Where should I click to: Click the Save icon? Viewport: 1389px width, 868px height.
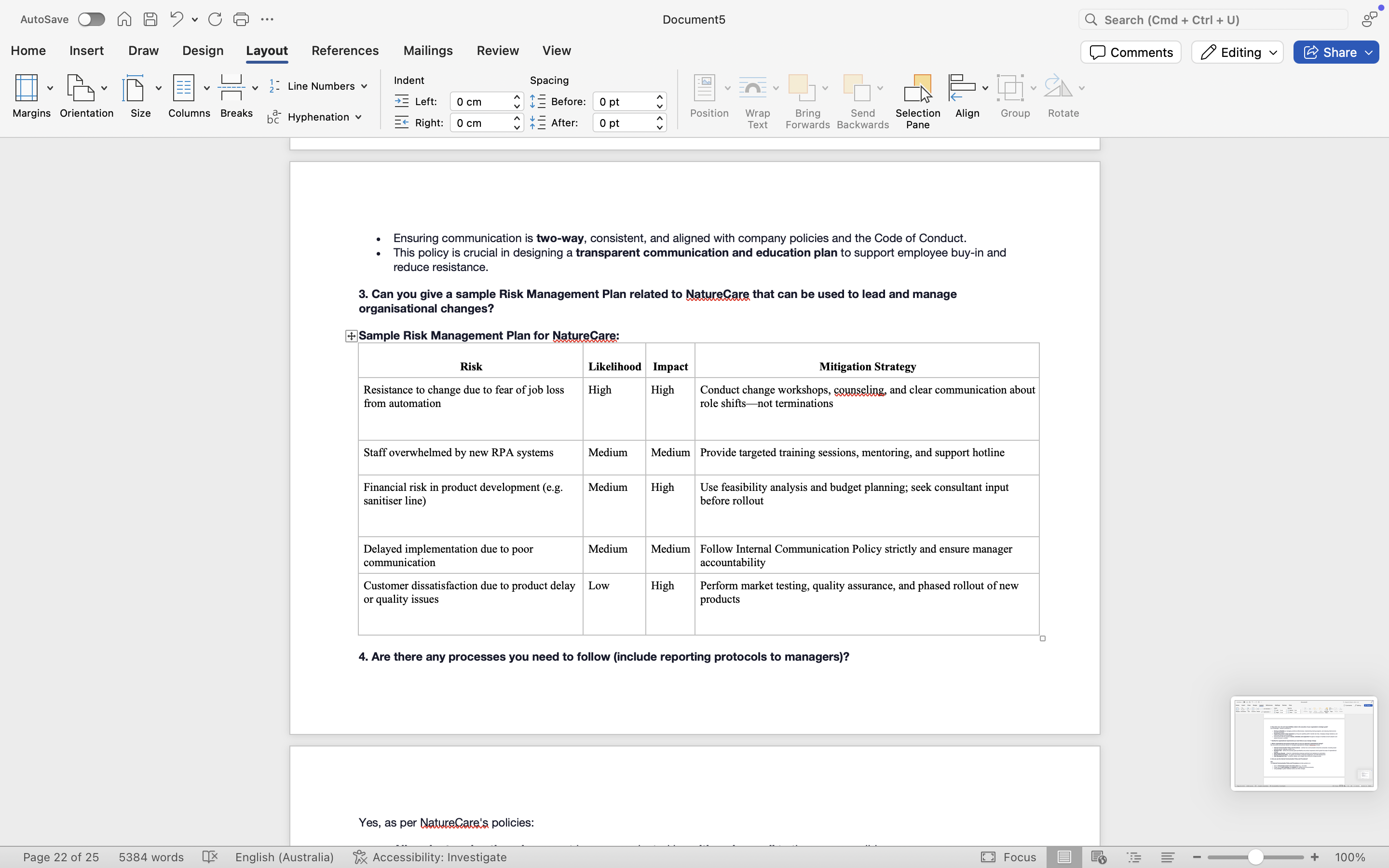pyautogui.click(x=150, y=19)
